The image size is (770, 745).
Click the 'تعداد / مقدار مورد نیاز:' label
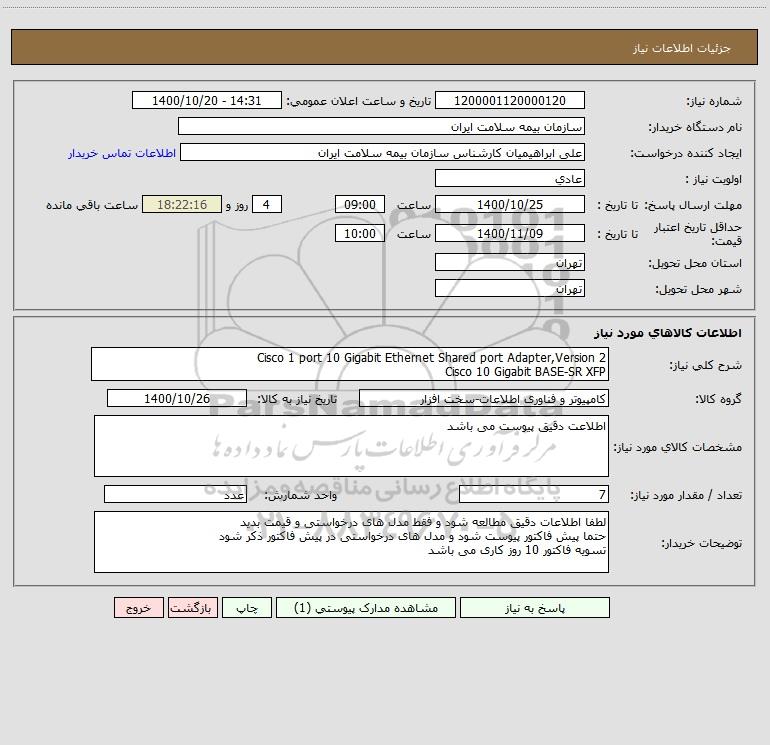(686, 495)
